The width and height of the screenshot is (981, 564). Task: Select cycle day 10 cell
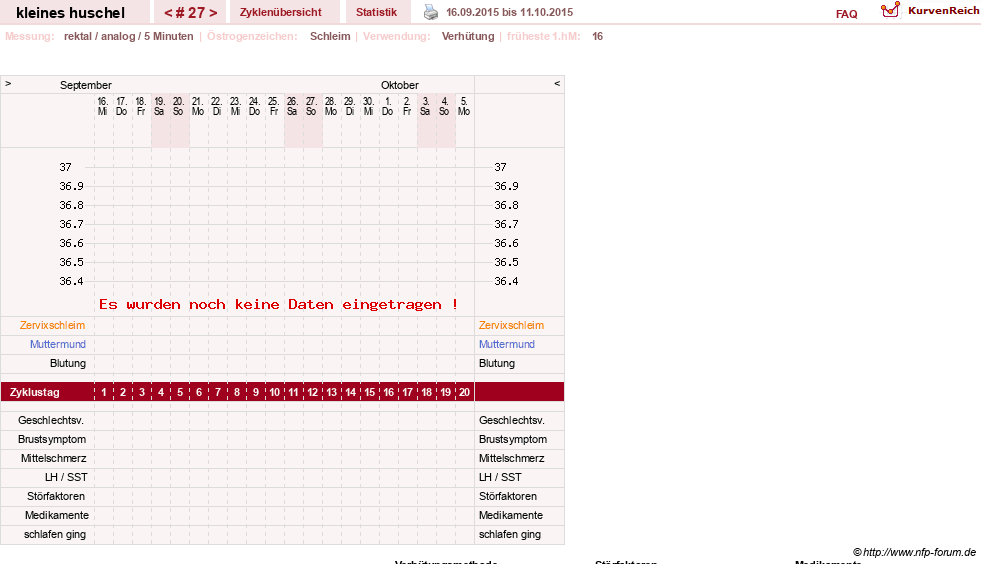(275, 392)
